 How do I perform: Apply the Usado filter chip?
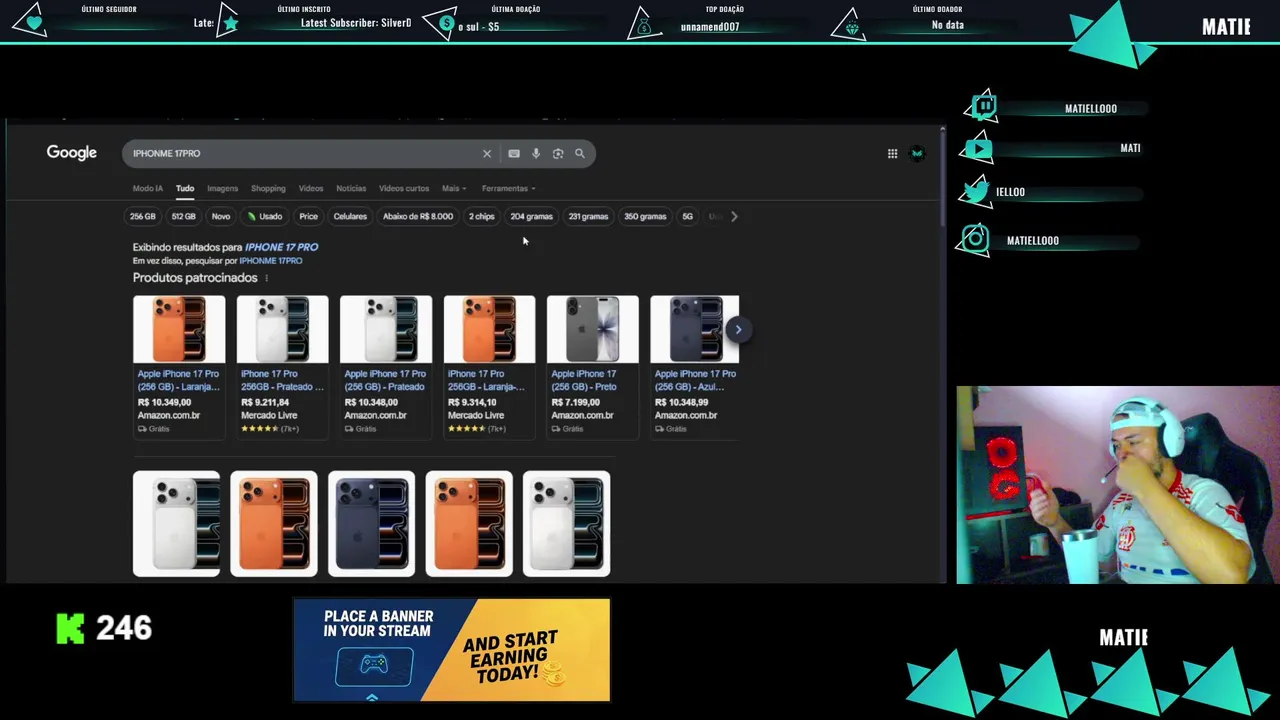[265, 217]
